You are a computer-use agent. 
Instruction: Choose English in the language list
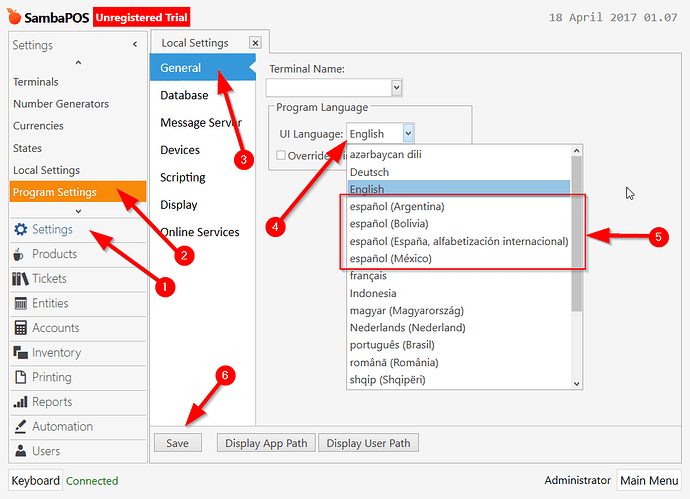[x=459, y=189]
